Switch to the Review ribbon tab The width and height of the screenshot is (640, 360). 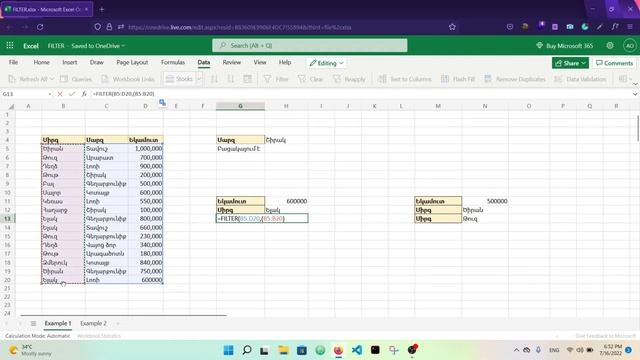coord(231,62)
